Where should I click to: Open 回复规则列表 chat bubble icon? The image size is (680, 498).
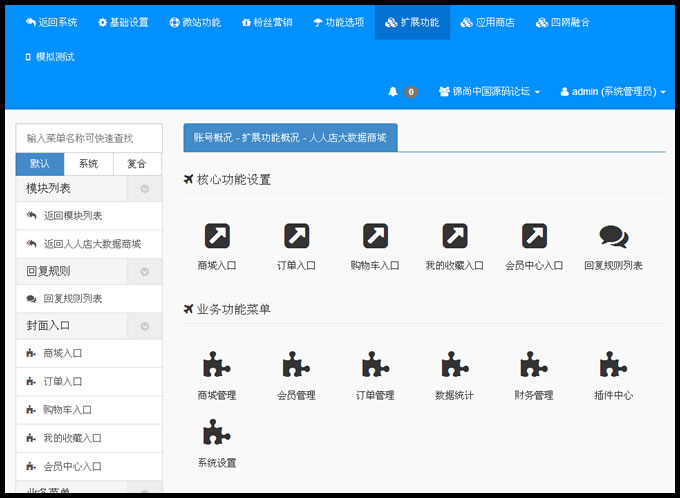pyautogui.click(x=613, y=236)
